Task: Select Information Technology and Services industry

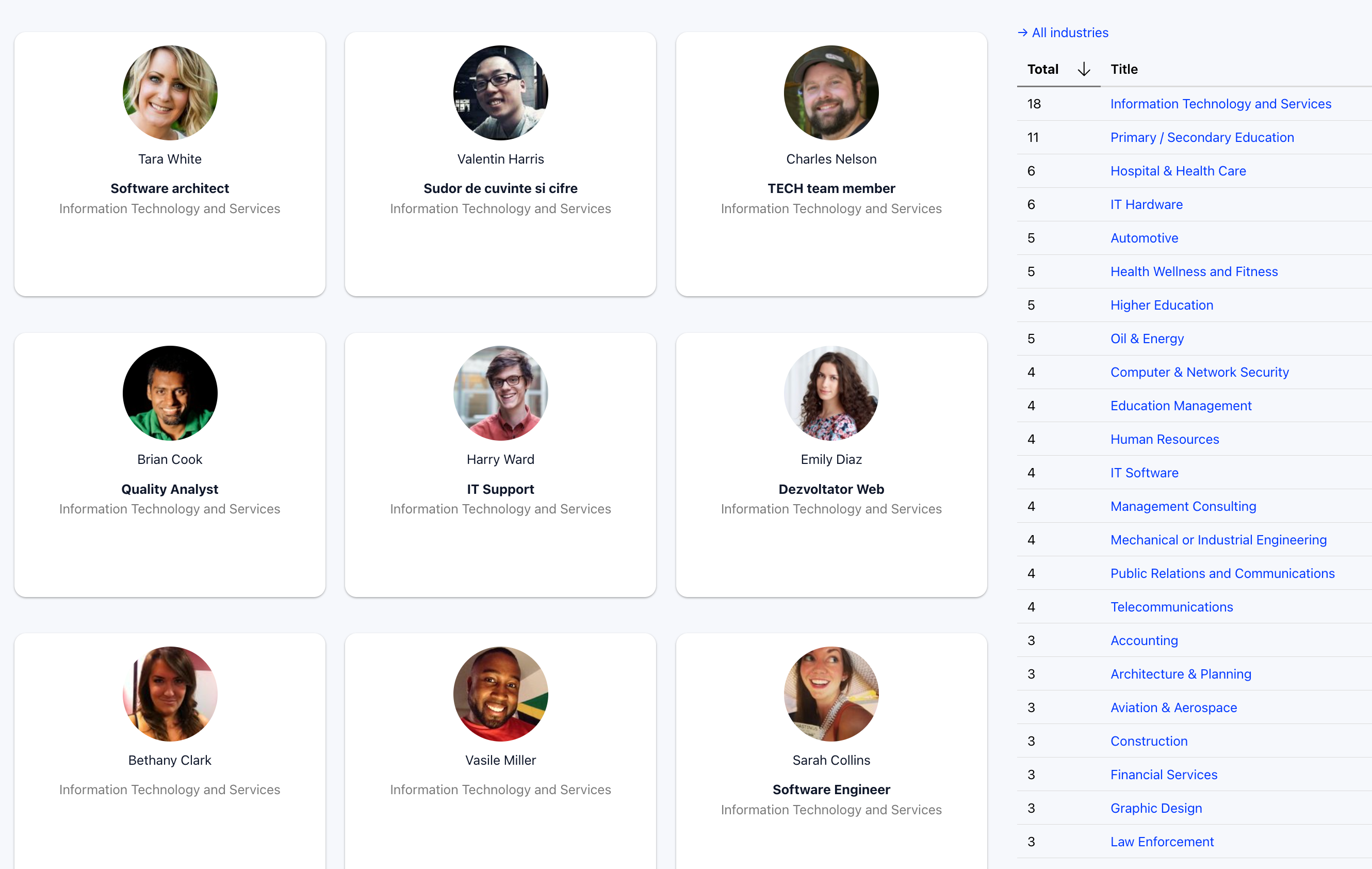Action: tap(1220, 104)
